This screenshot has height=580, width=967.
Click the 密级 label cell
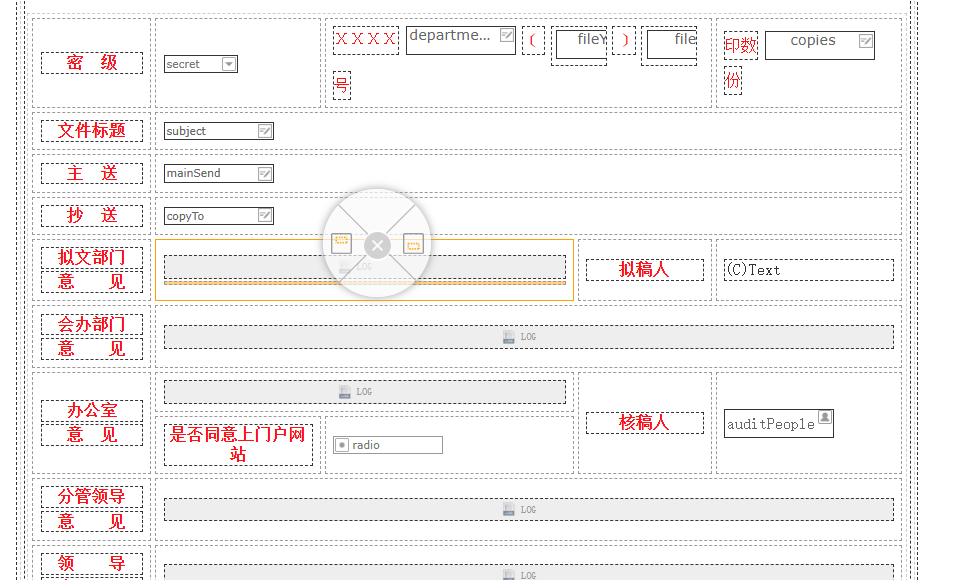(x=92, y=63)
